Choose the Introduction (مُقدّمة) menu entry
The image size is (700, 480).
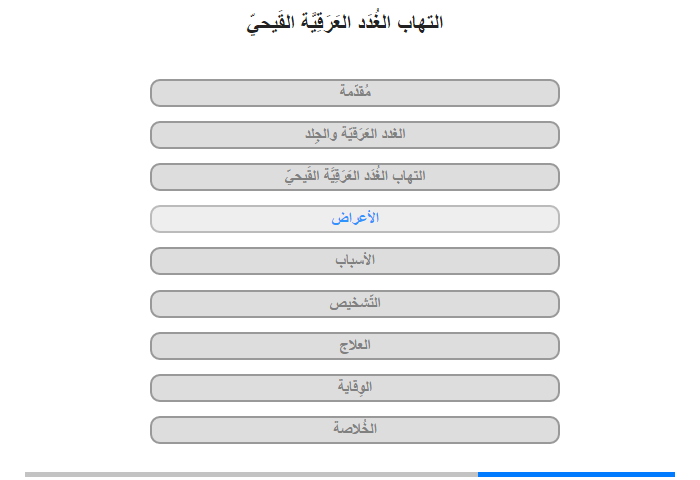point(355,93)
